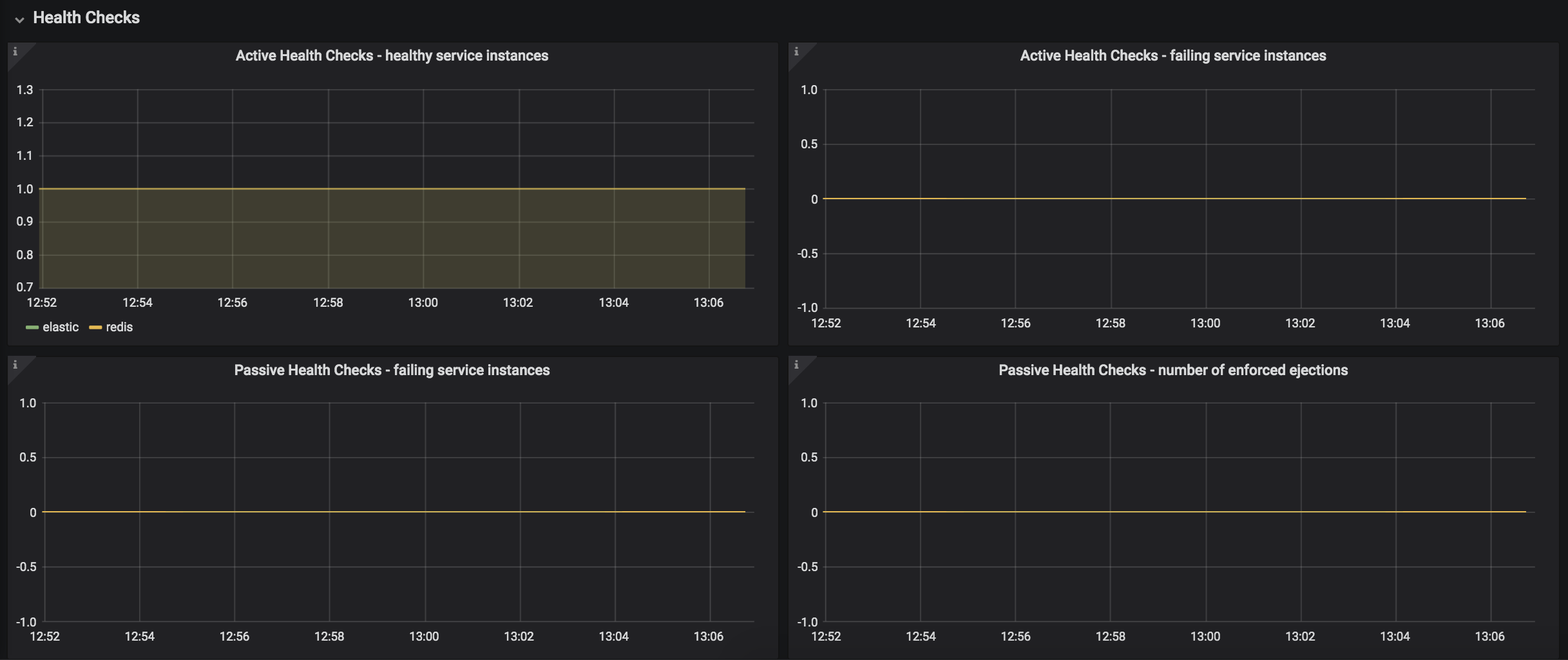This screenshot has width=1568, height=660.
Task: Select the green elastic legend color marker
Action: coord(32,327)
